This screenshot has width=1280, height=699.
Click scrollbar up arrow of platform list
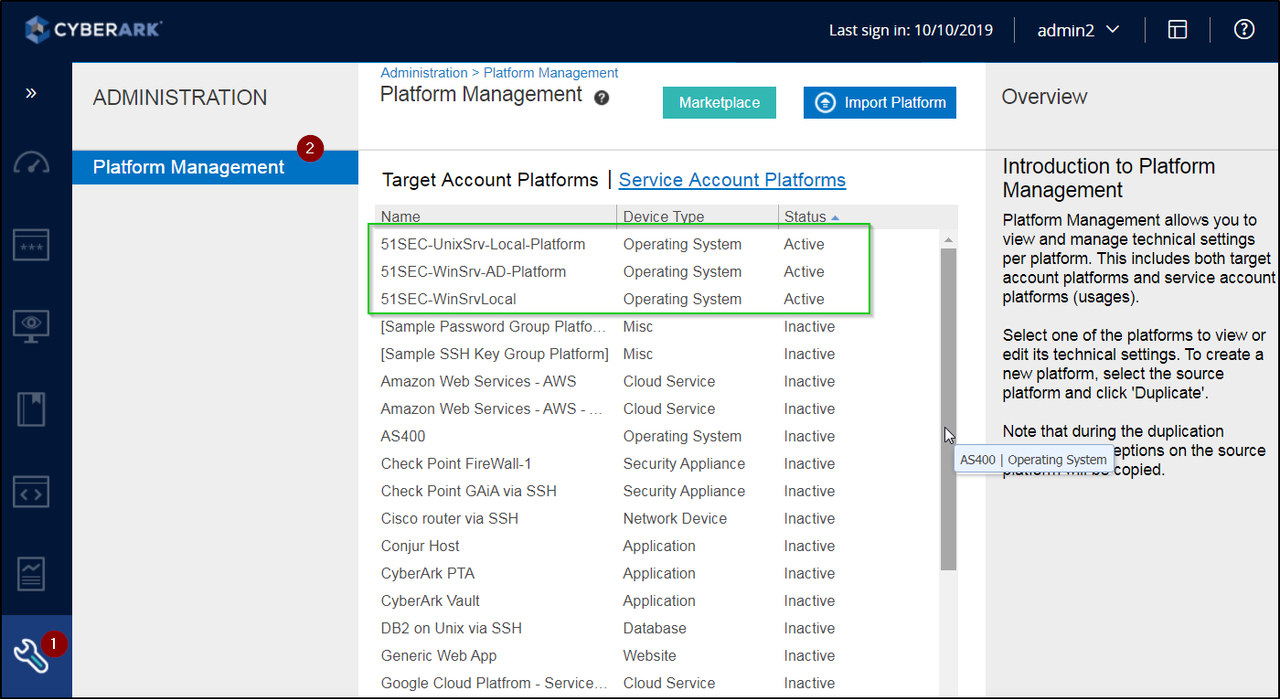[948, 240]
